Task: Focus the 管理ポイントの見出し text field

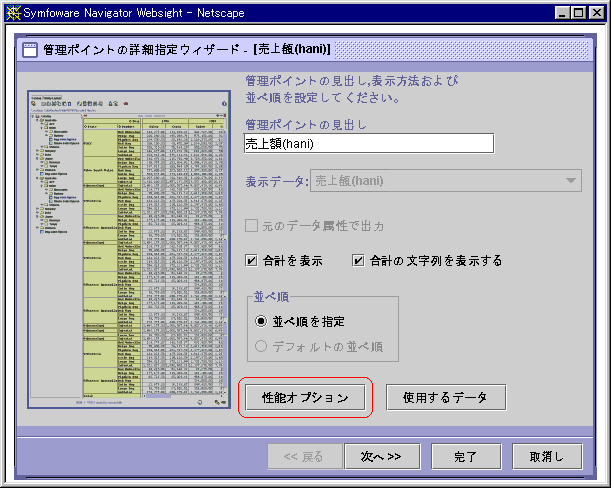Action: (x=369, y=144)
